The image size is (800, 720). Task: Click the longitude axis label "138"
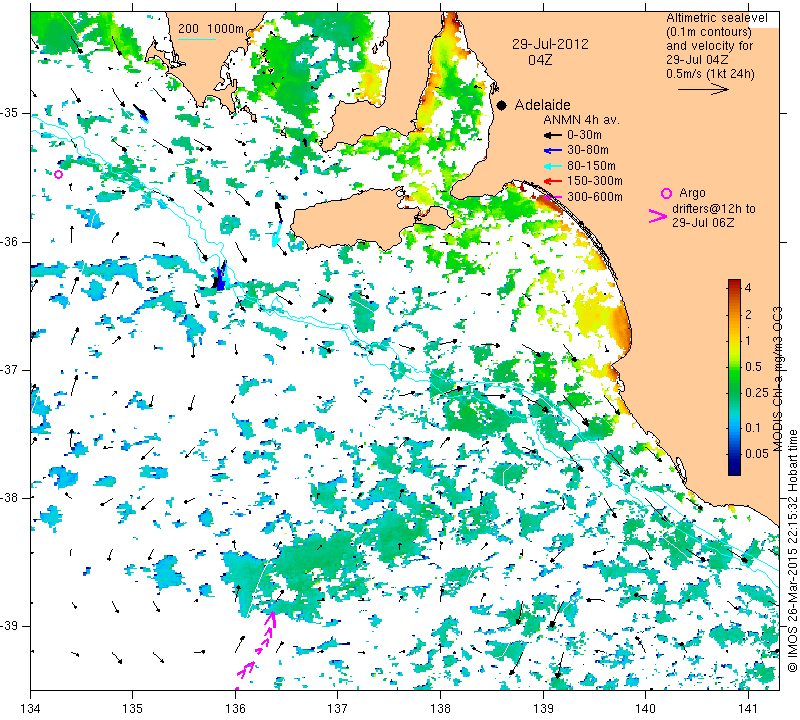(440, 709)
